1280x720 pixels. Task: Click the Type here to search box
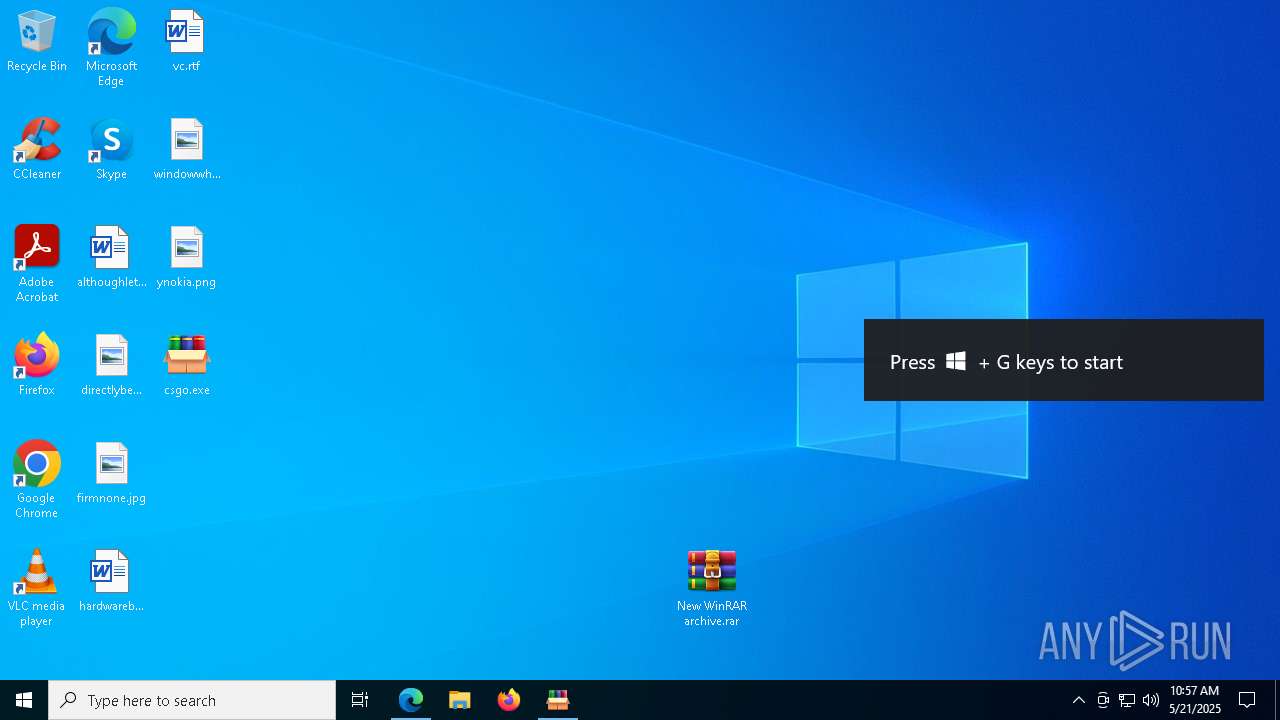pyautogui.click(x=192, y=700)
